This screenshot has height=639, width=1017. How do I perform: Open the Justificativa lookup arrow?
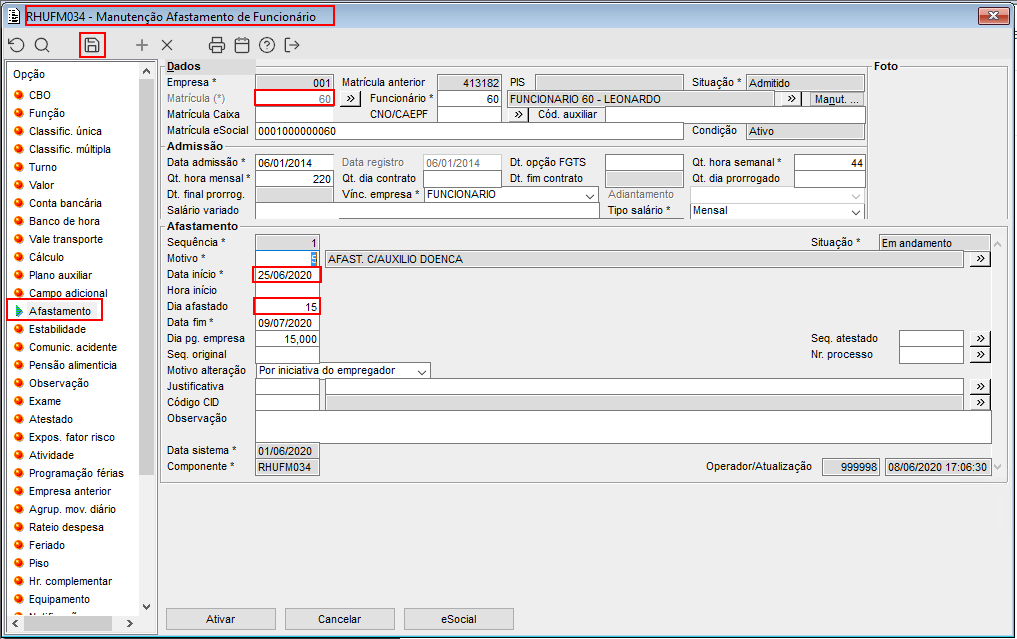[980, 386]
